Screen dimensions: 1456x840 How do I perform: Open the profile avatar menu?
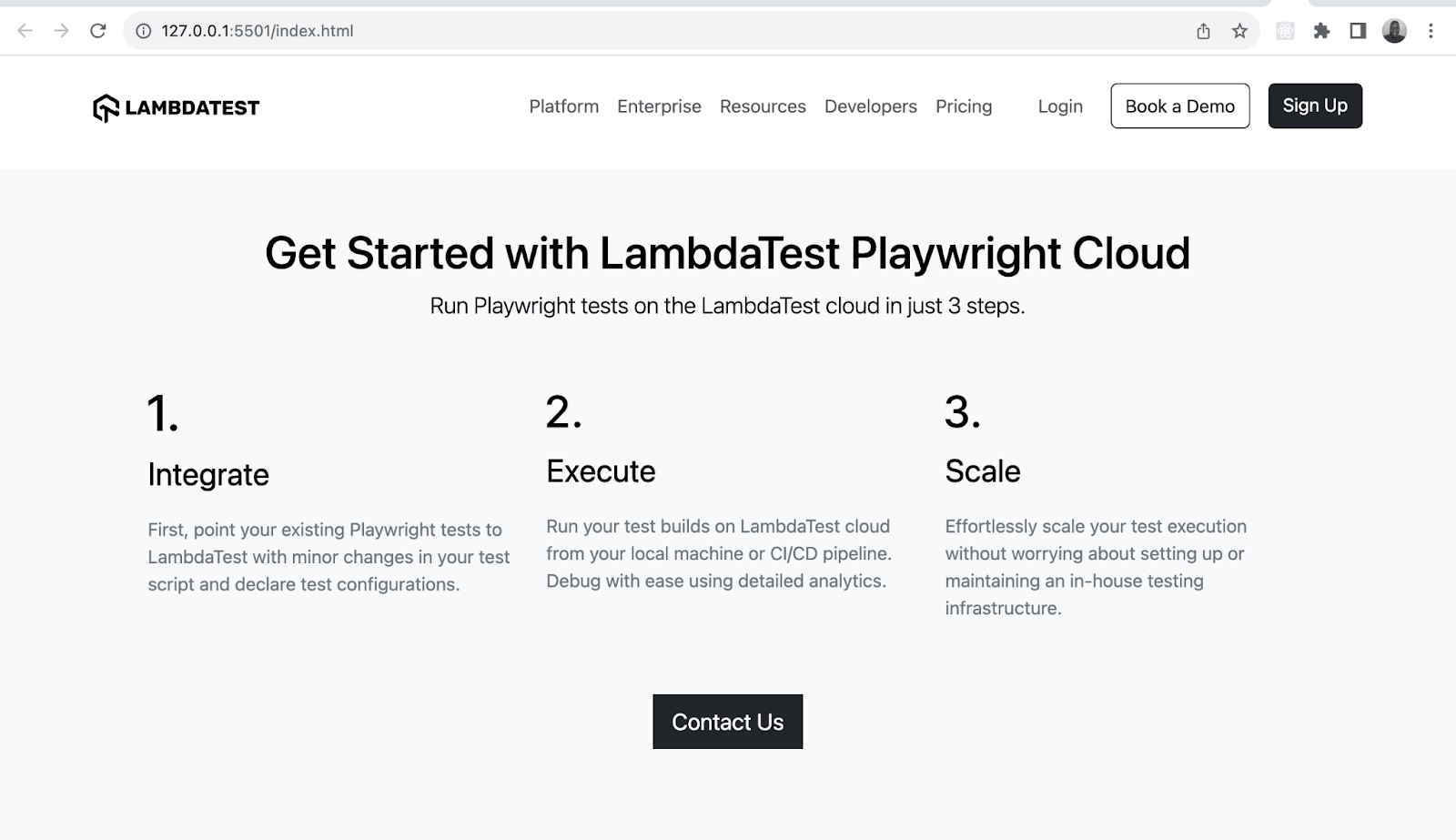[1394, 31]
